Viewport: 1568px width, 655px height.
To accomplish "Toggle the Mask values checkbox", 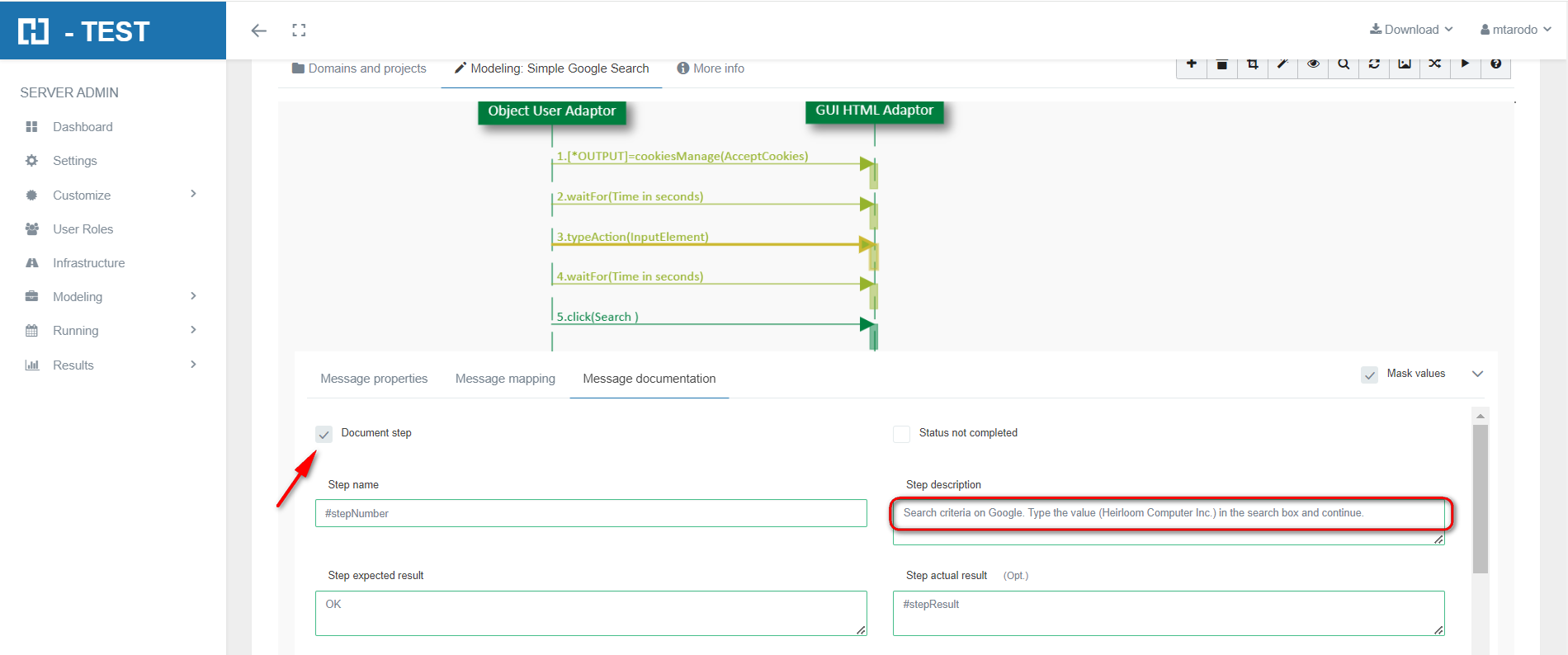I will click(x=1369, y=375).
